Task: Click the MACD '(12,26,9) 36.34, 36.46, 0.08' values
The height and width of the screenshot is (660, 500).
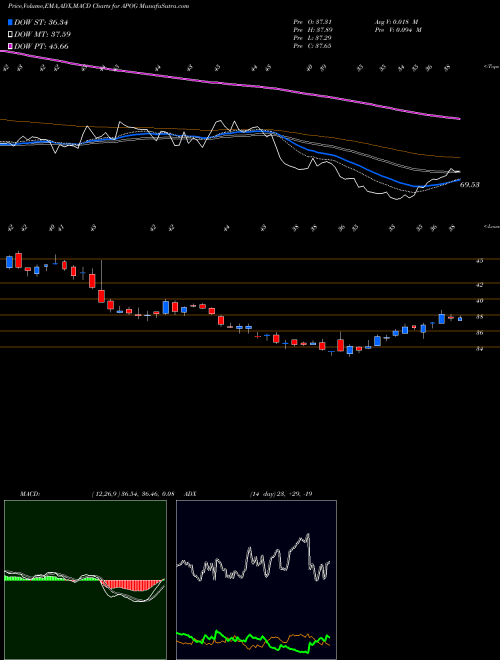Action: (x=133, y=494)
